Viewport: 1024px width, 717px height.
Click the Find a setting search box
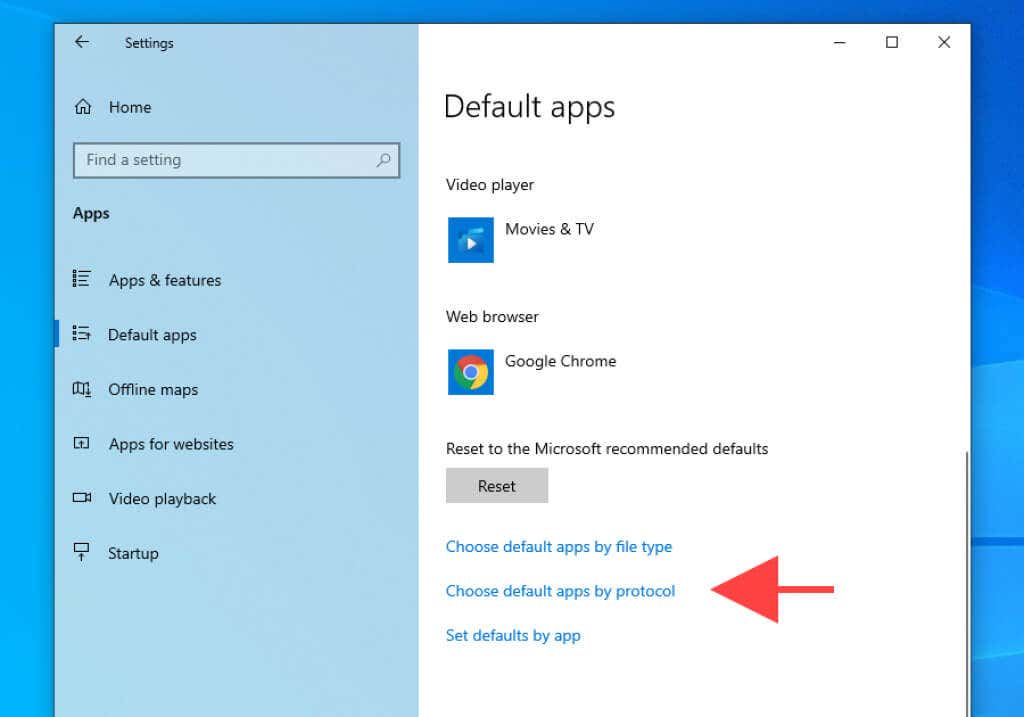pyautogui.click(x=236, y=160)
